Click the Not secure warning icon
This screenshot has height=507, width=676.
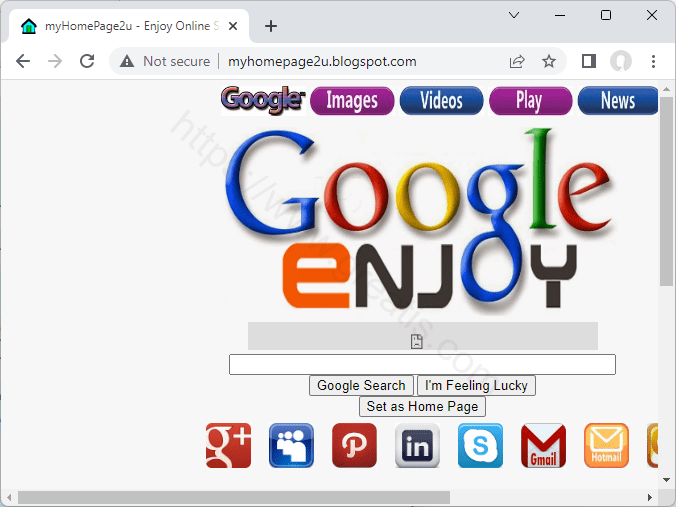pos(127,61)
